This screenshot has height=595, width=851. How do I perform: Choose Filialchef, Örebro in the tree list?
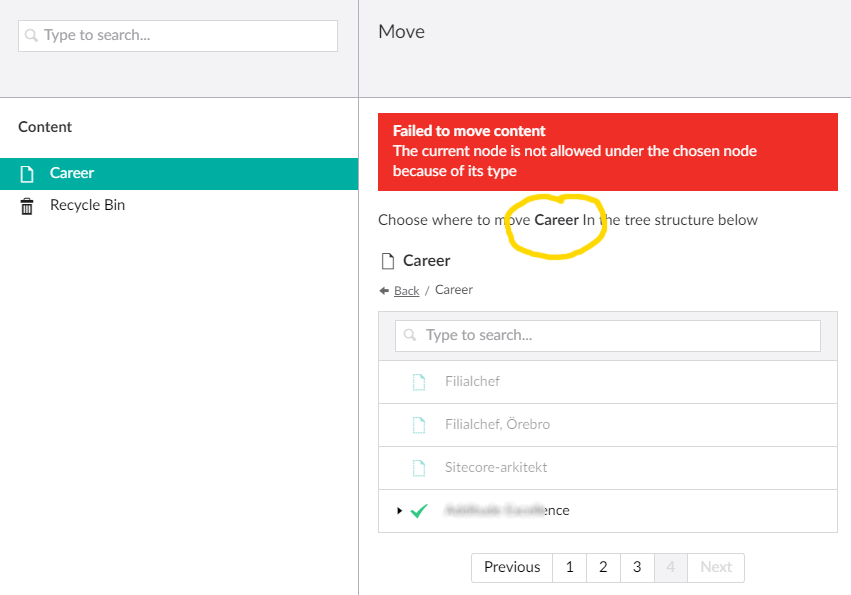pos(497,425)
